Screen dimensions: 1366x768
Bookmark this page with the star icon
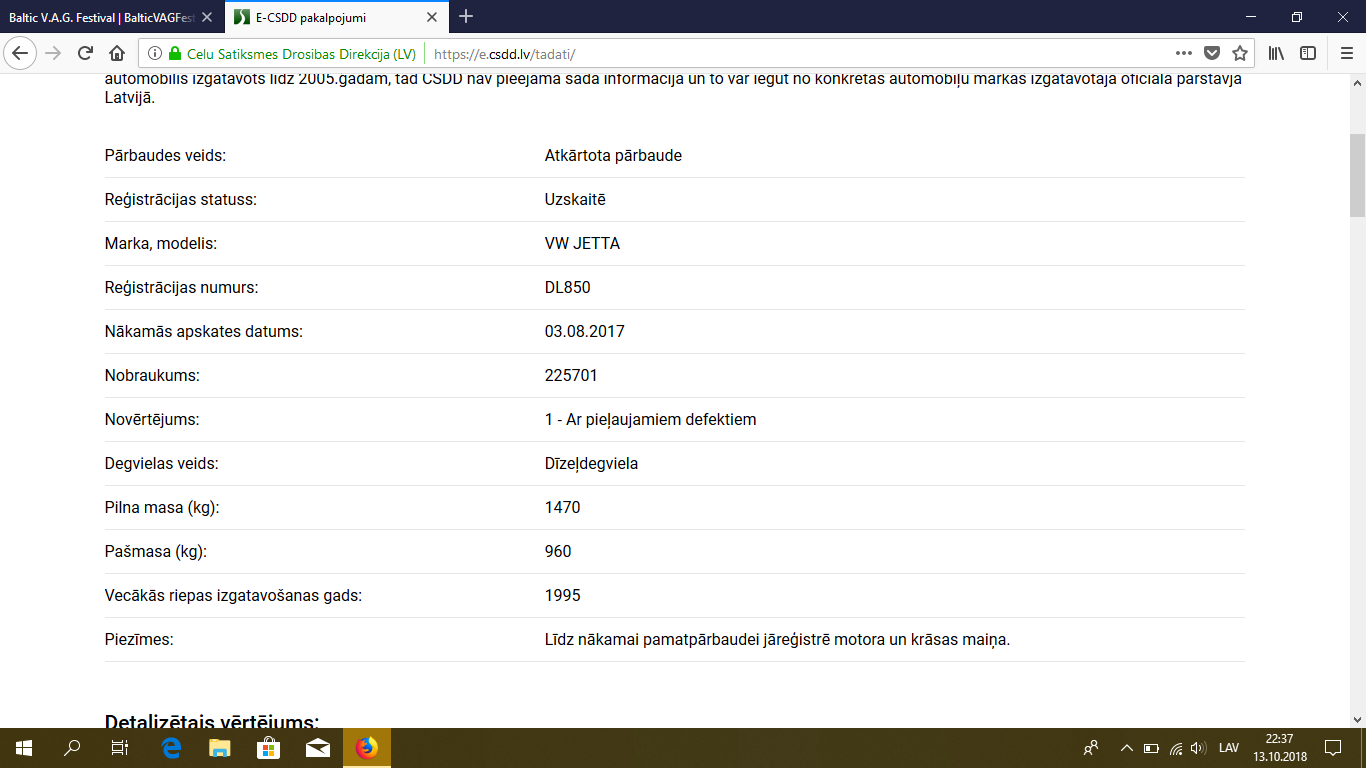(x=1240, y=53)
